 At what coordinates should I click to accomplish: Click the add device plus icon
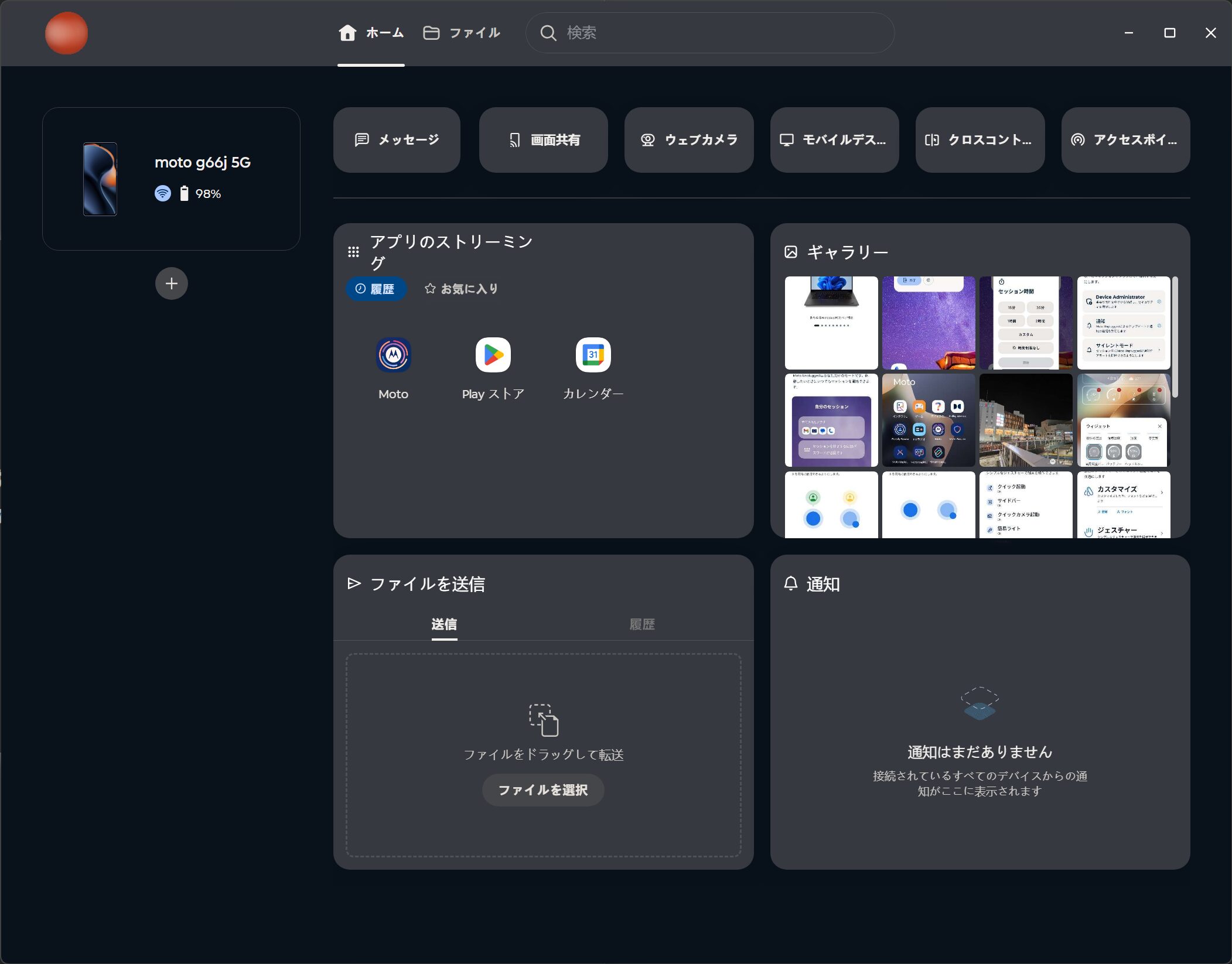pos(171,283)
